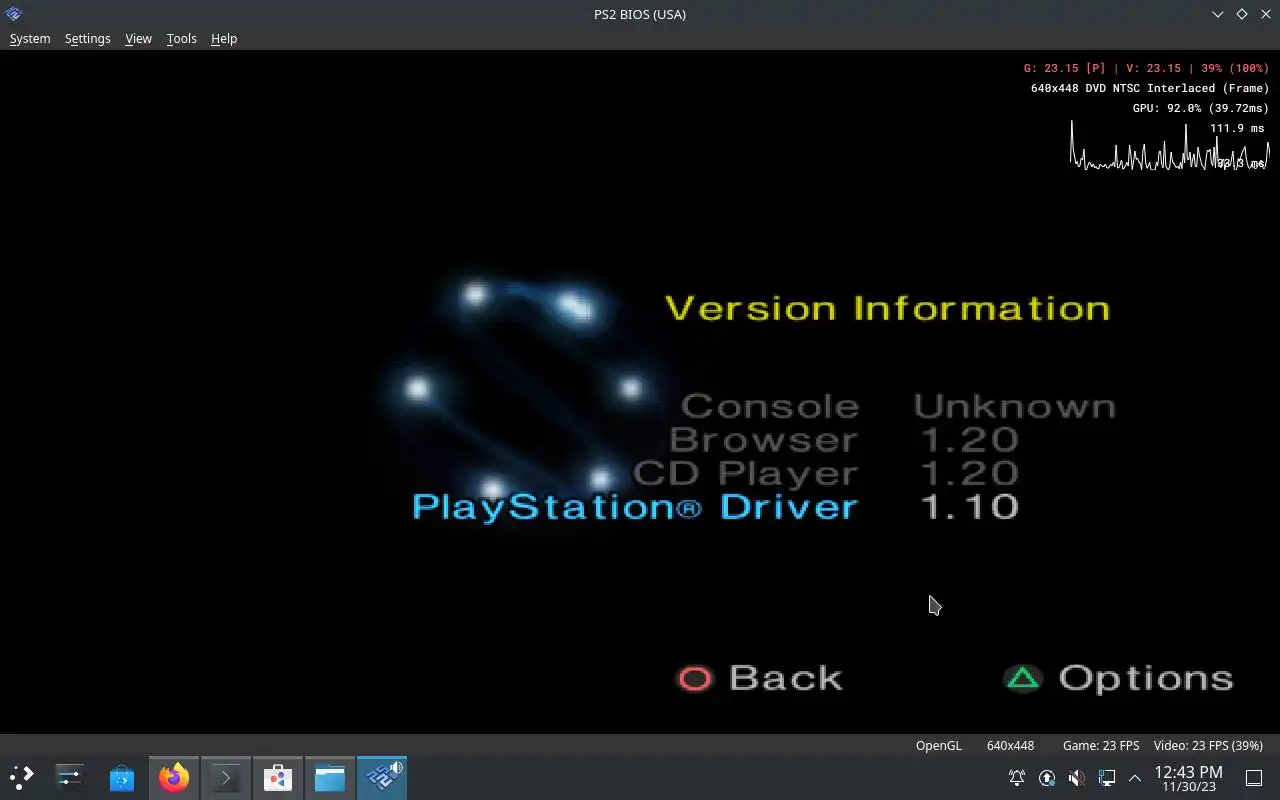This screenshot has height=800, width=1280.
Task: Open the Discover store taskbar icon
Action: [122, 777]
